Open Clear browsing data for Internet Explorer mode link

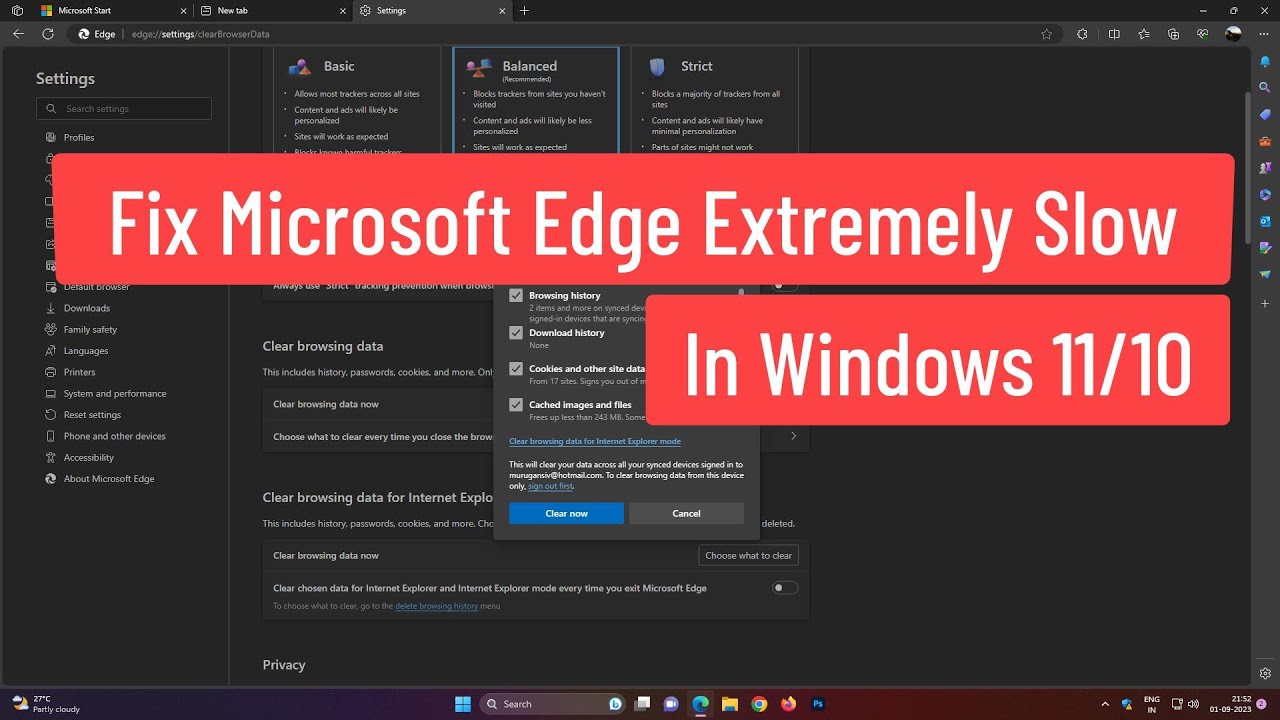pos(595,441)
